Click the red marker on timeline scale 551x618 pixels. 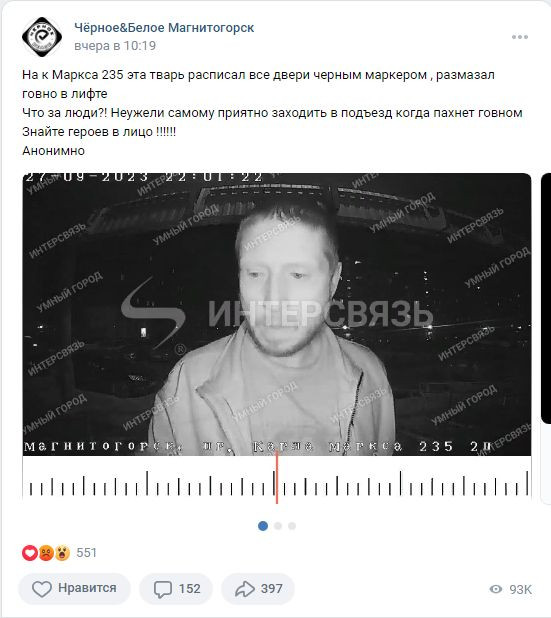[x=277, y=478]
